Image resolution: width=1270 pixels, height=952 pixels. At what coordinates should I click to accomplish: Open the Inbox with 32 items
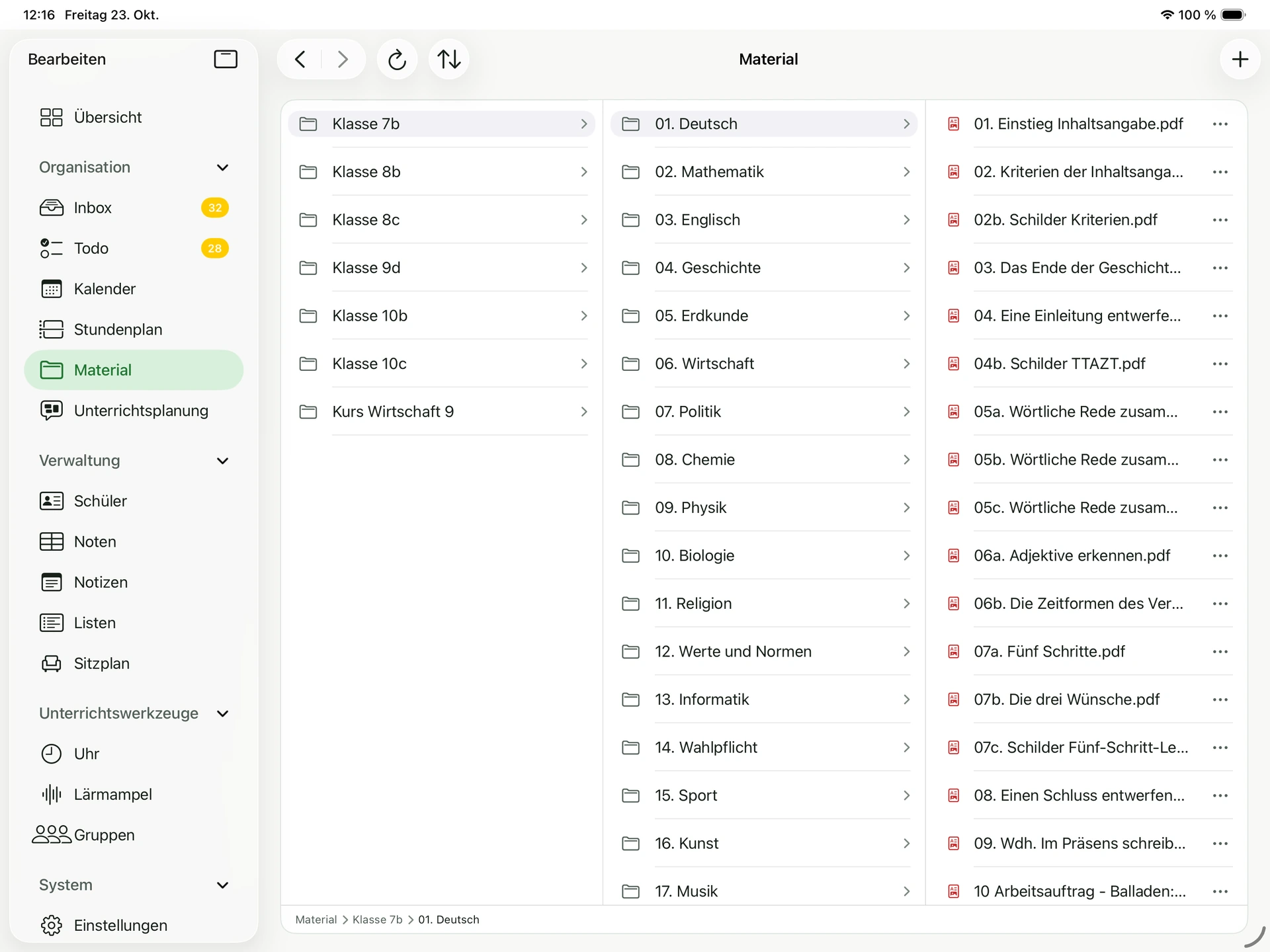click(x=133, y=208)
